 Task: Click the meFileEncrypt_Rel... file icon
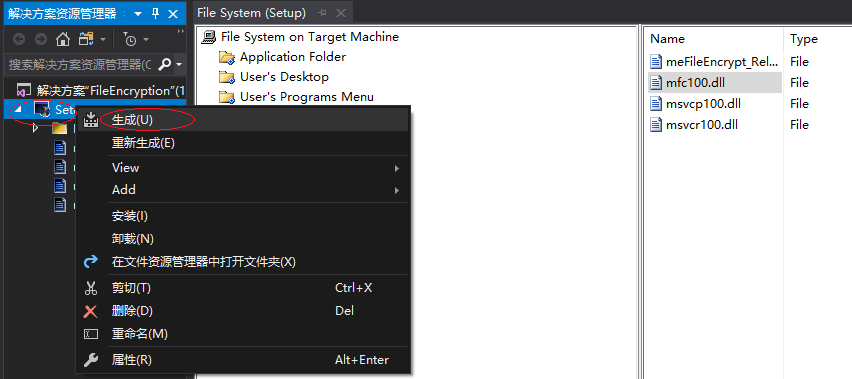[657, 61]
